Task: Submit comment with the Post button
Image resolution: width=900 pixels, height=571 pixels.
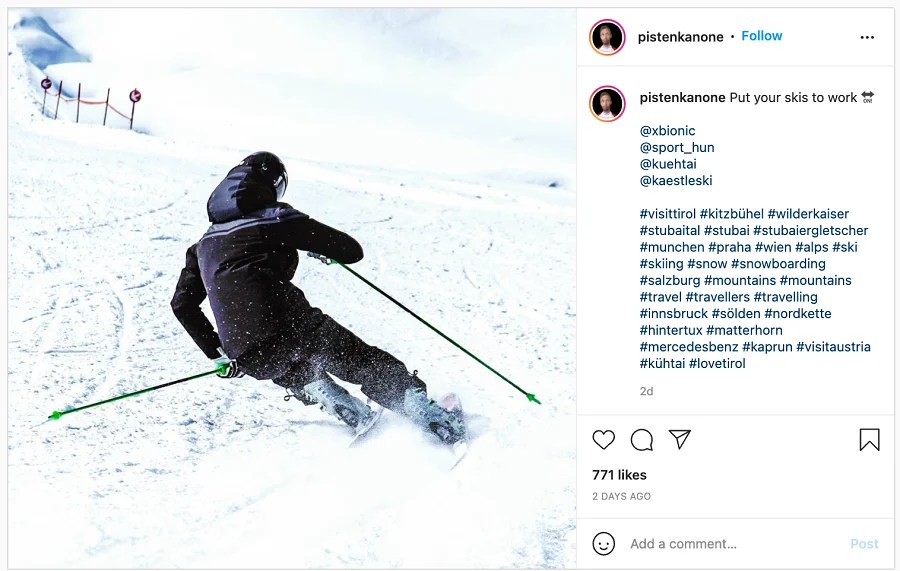Action: click(864, 544)
